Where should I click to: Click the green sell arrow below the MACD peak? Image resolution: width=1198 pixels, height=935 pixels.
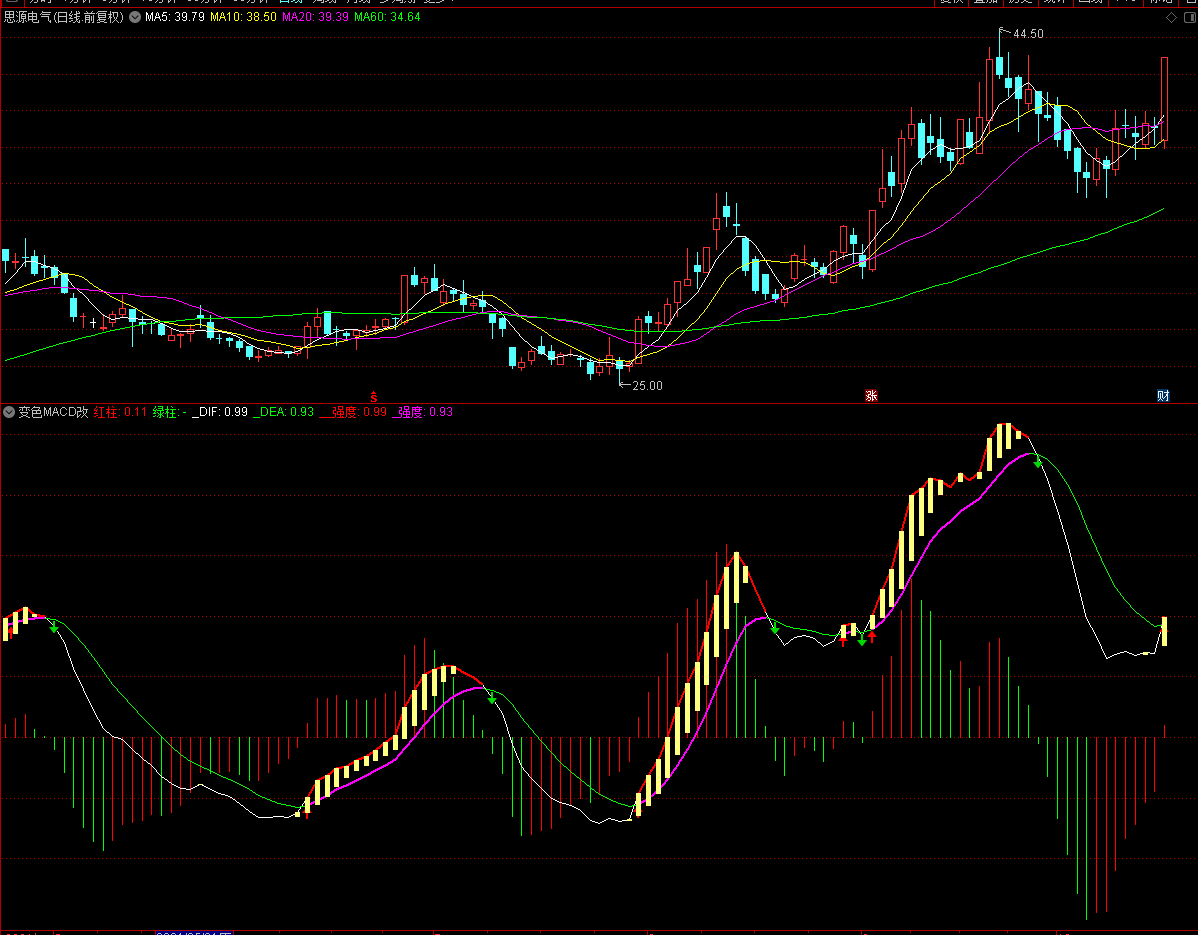coord(1038,463)
